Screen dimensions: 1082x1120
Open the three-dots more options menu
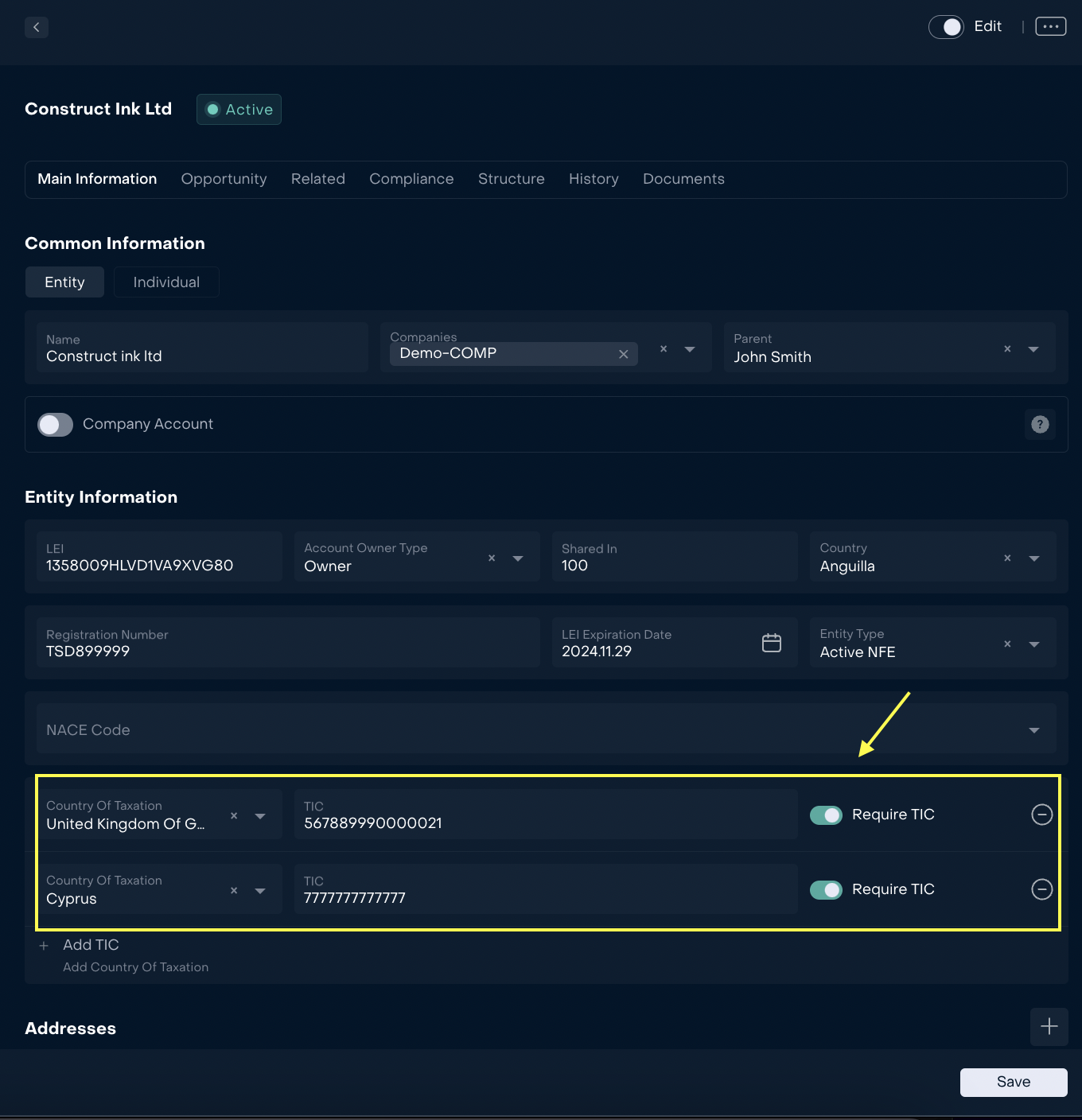point(1050,26)
